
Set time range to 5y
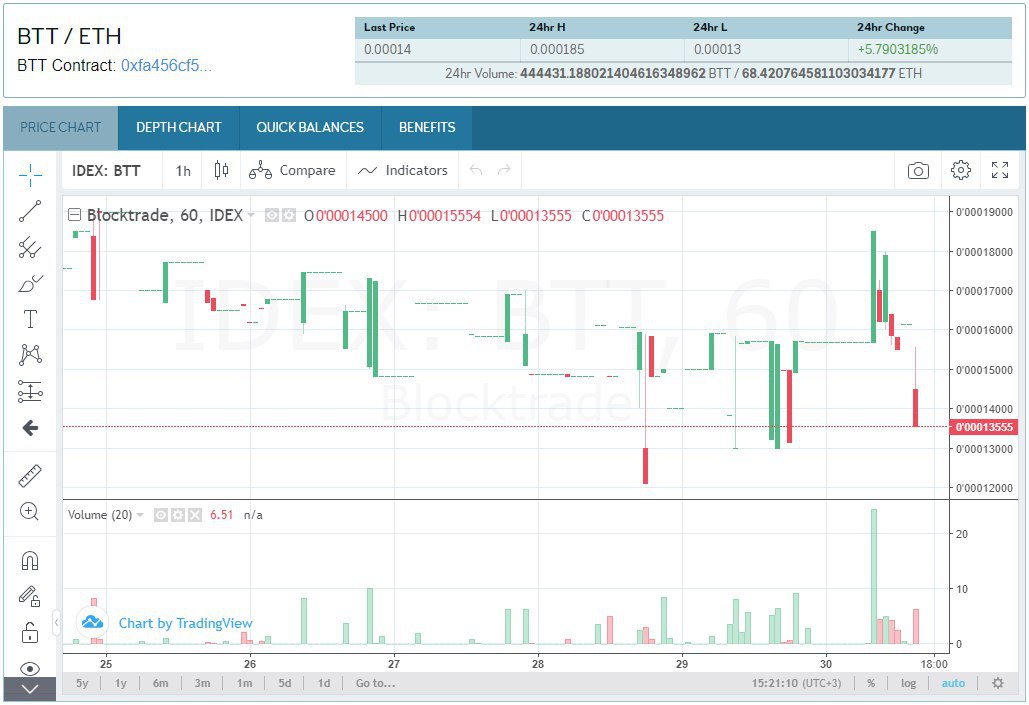tap(82, 683)
